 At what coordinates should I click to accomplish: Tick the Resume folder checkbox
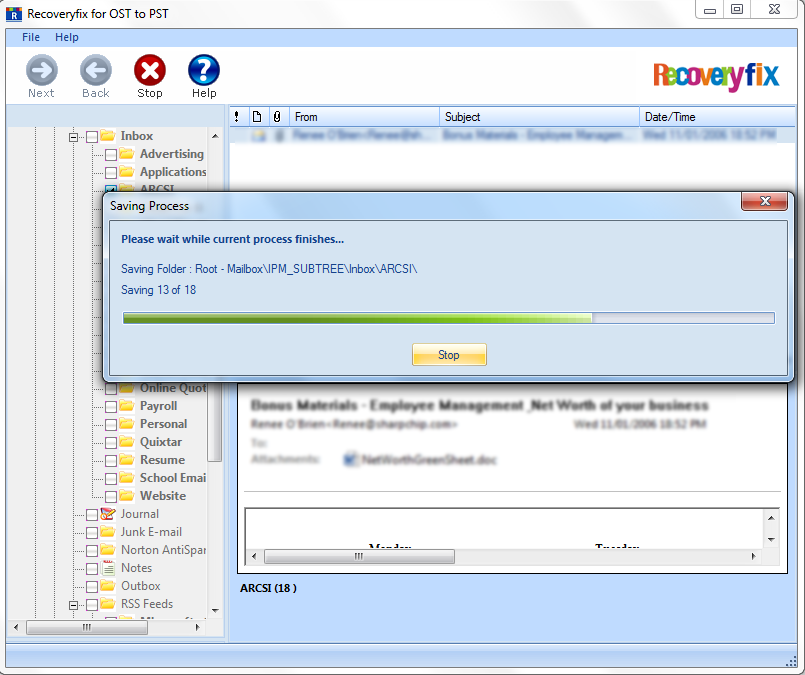(x=111, y=461)
